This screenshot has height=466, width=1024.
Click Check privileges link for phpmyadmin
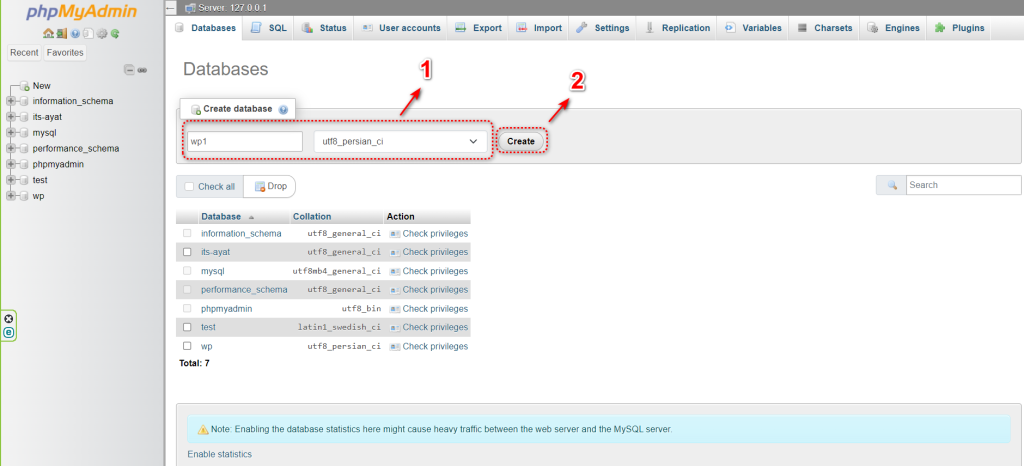pos(435,309)
